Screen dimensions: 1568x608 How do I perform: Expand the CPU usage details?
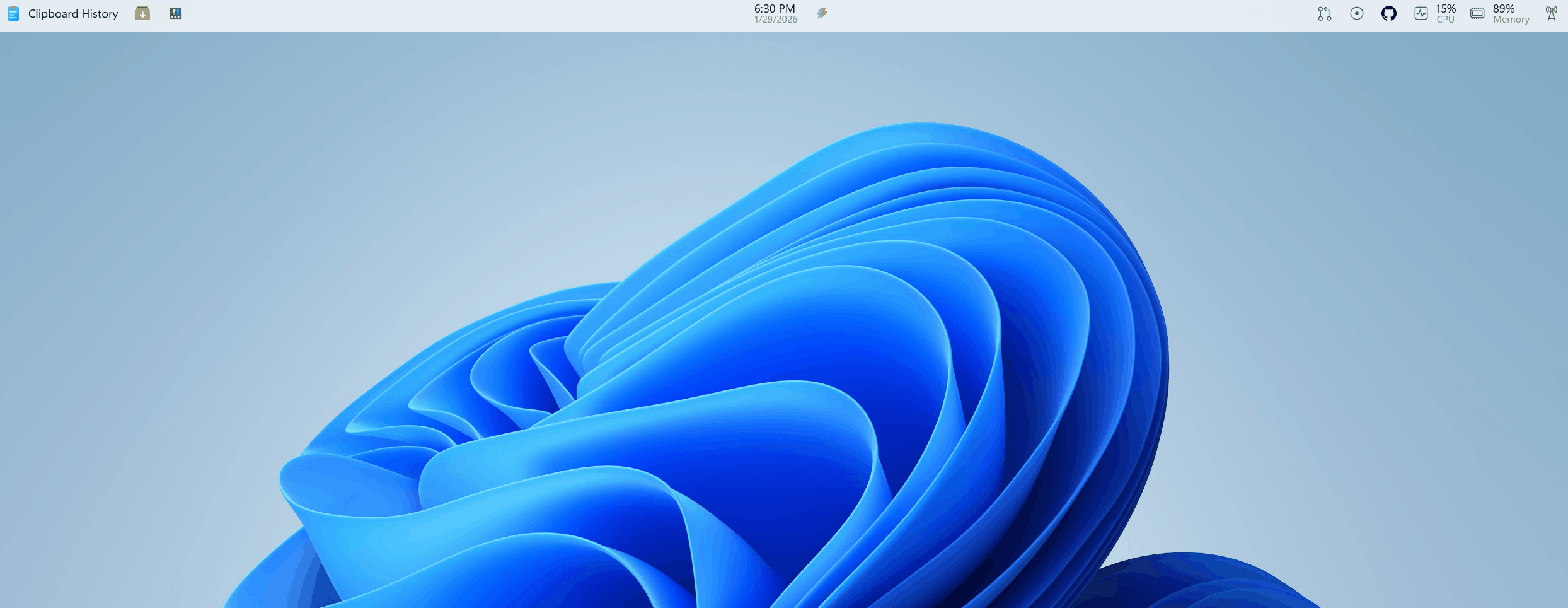click(x=1444, y=13)
